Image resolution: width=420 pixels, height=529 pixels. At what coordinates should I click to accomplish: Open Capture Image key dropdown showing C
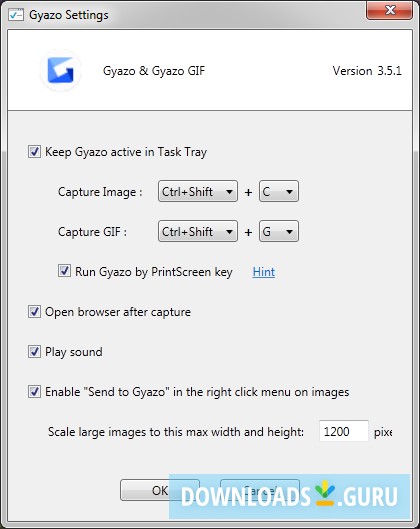(x=279, y=192)
